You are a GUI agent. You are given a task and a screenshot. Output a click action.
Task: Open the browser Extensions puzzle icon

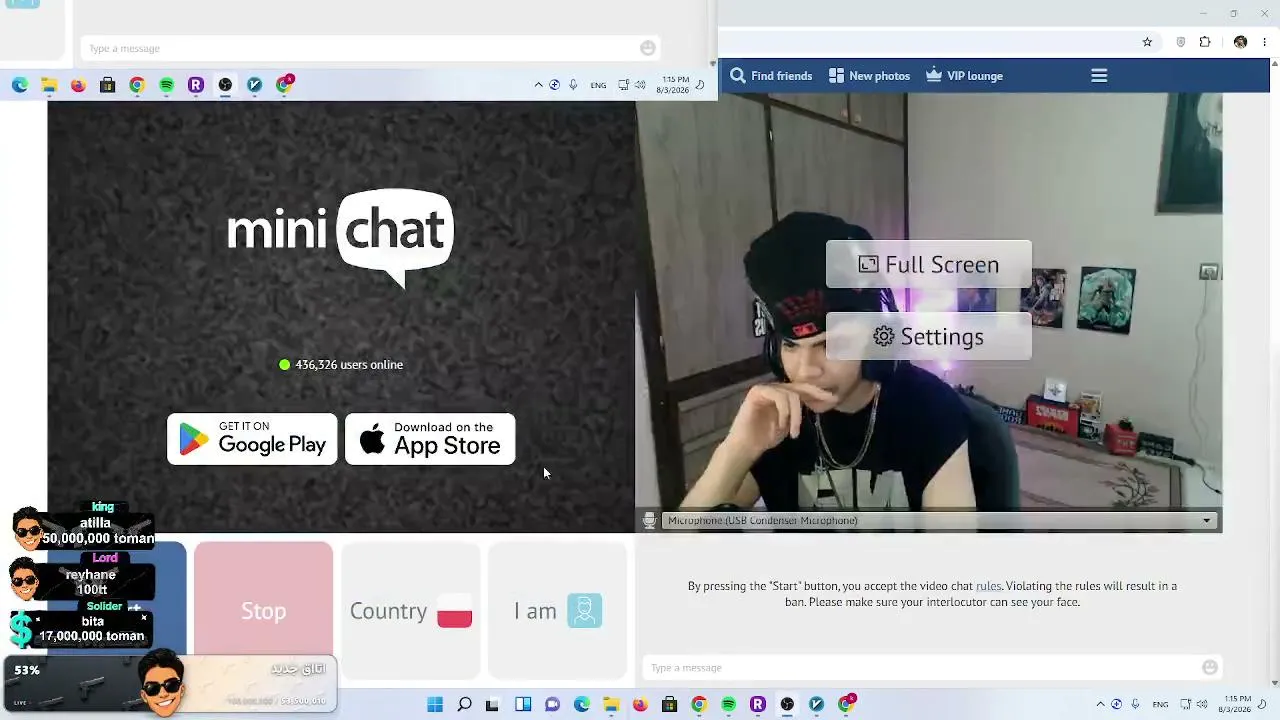point(1205,42)
